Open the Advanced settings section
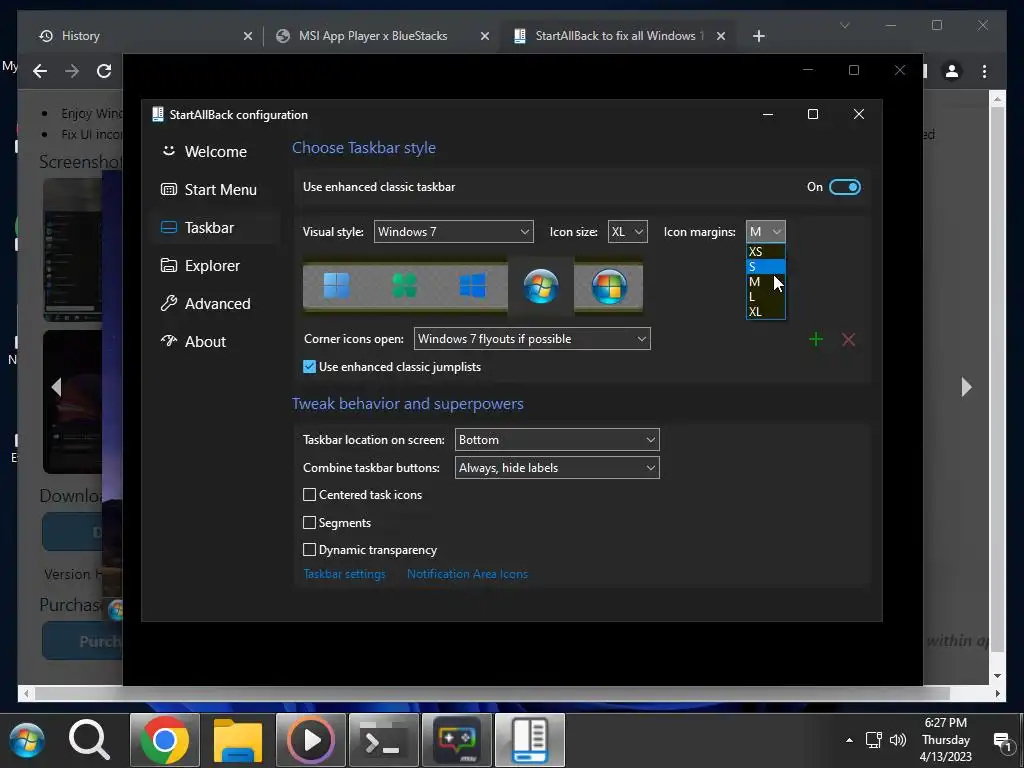Viewport: 1024px width, 768px height. pyautogui.click(x=215, y=303)
